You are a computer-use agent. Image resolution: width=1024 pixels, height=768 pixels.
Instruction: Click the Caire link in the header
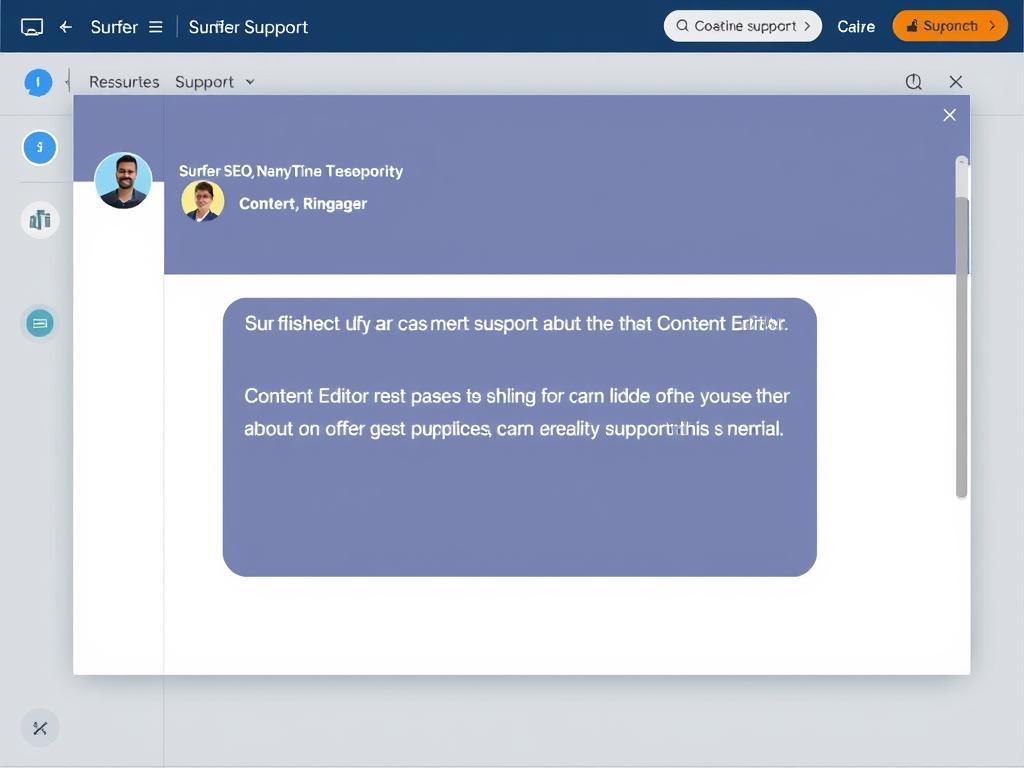856,27
